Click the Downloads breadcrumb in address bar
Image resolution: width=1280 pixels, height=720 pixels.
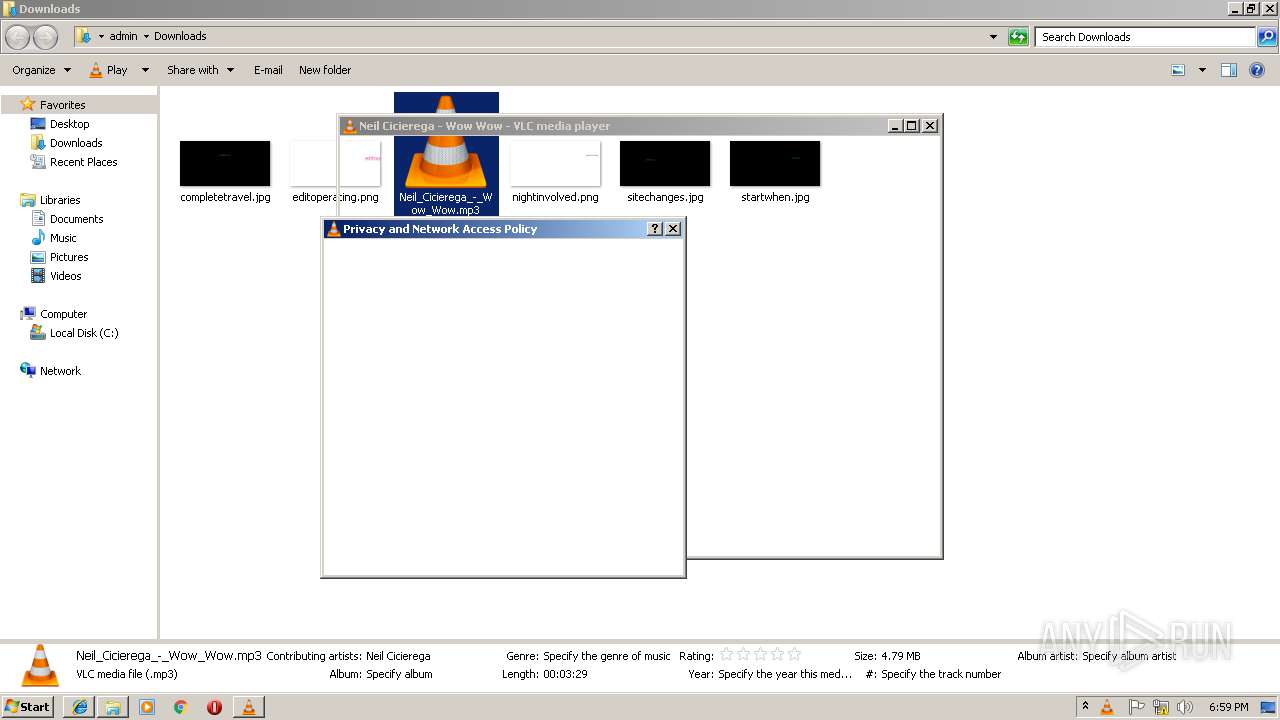pyautogui.click(x=180, y=36)
